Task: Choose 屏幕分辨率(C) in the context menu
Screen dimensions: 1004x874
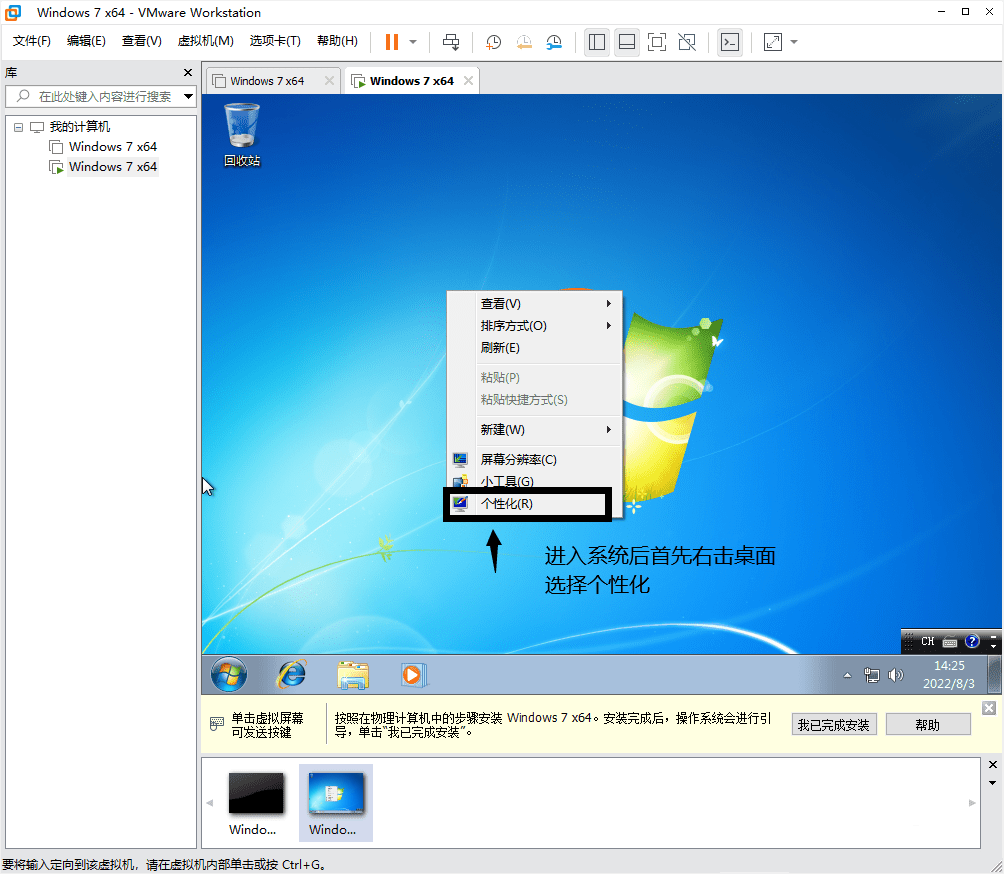Action: click(534, 460)
